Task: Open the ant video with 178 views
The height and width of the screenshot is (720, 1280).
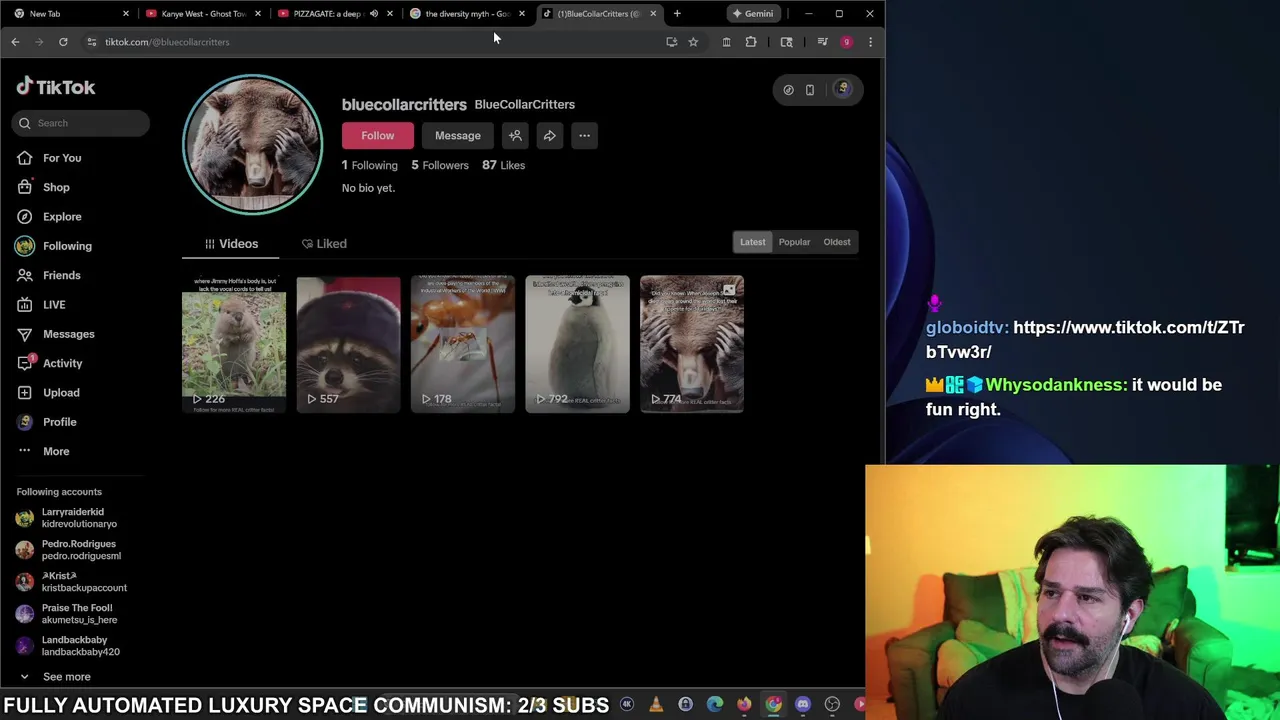Action: pyautogui.click(x=463, y=344)
